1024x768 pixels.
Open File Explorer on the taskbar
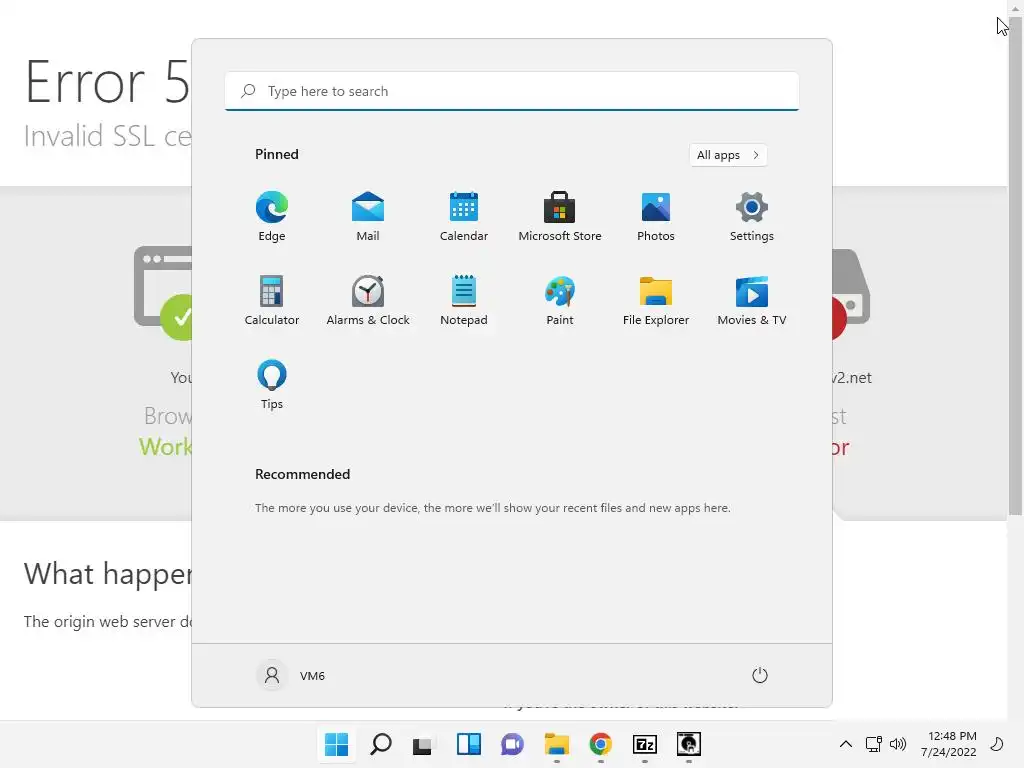click(556, 744)
